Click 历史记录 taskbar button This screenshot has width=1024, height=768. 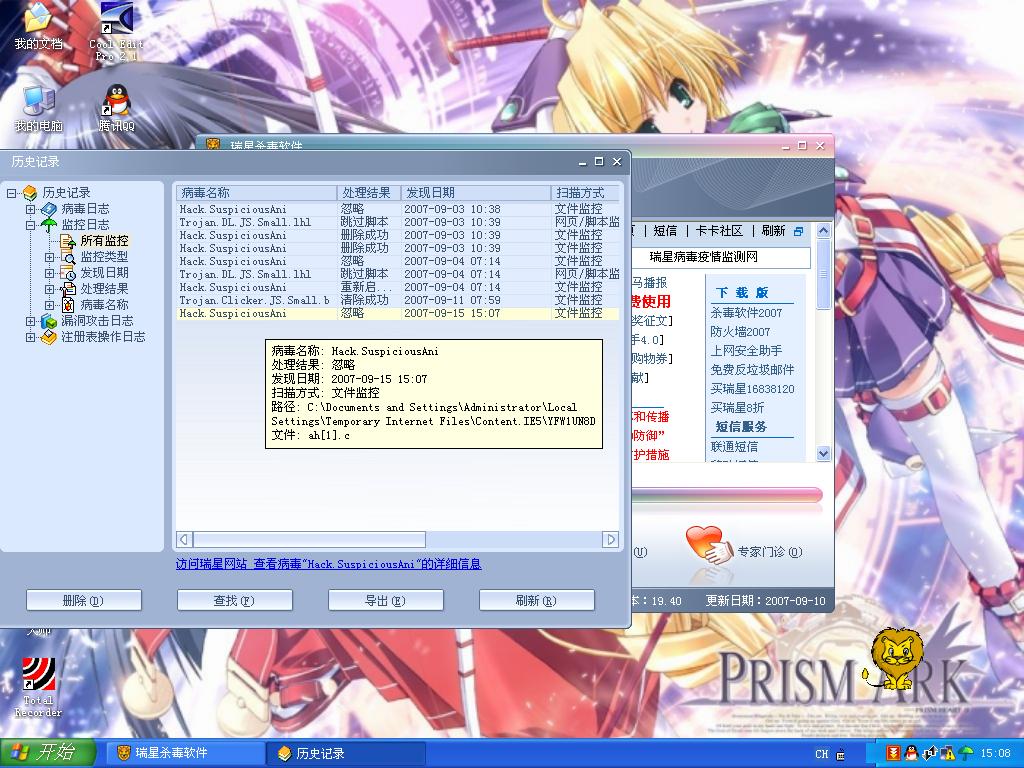click(x=346, y=753)
